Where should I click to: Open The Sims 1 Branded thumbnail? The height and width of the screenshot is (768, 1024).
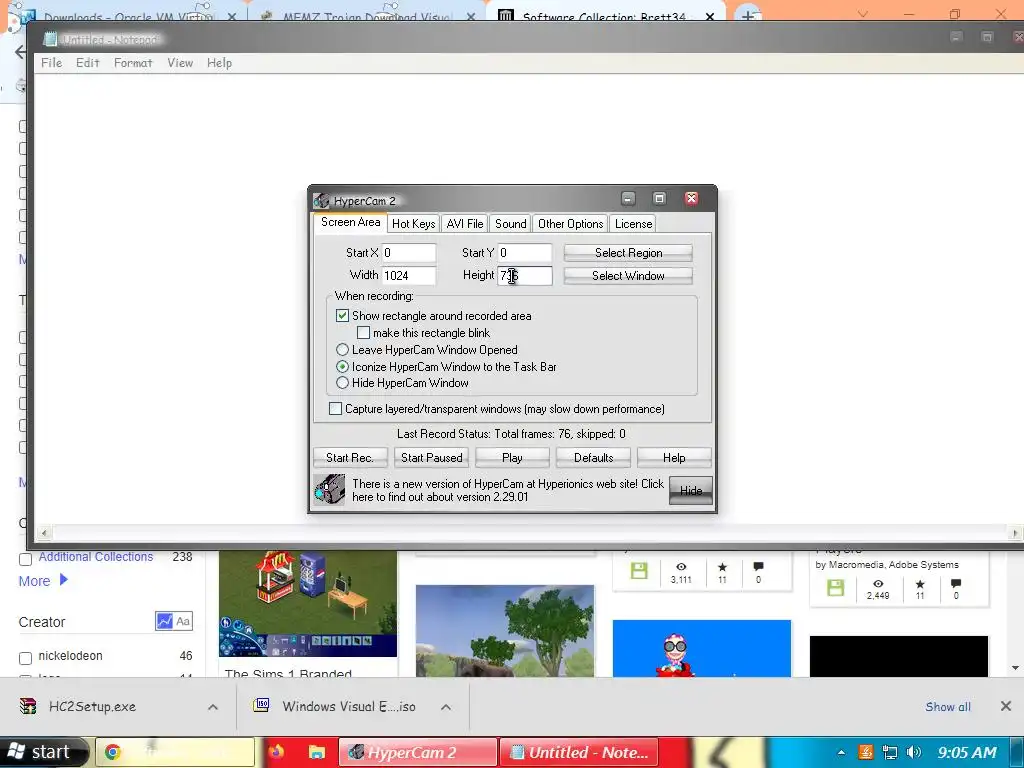pyautogui.click(x=308, y=603)
